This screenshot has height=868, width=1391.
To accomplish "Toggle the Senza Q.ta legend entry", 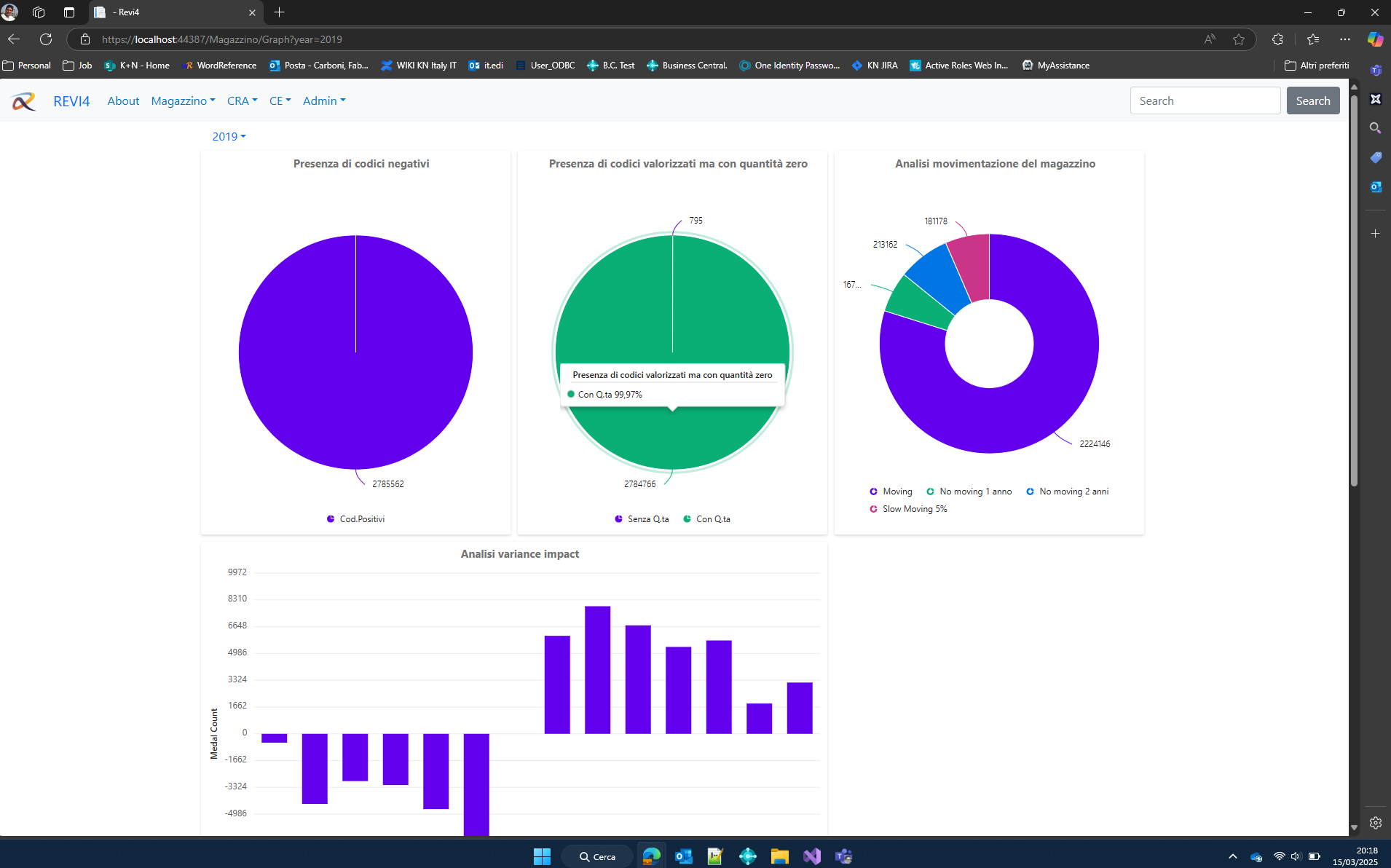I will (642, 518).
